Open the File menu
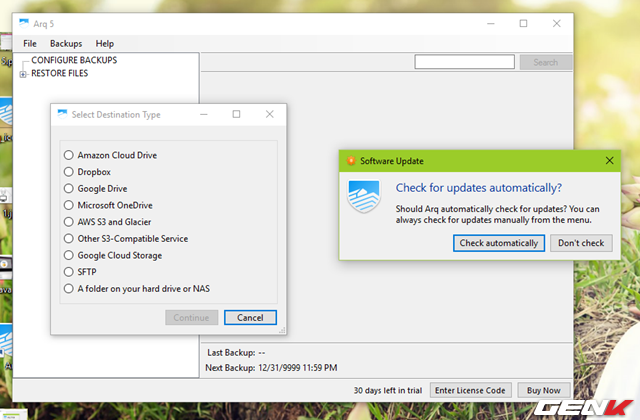 [30, 44]
